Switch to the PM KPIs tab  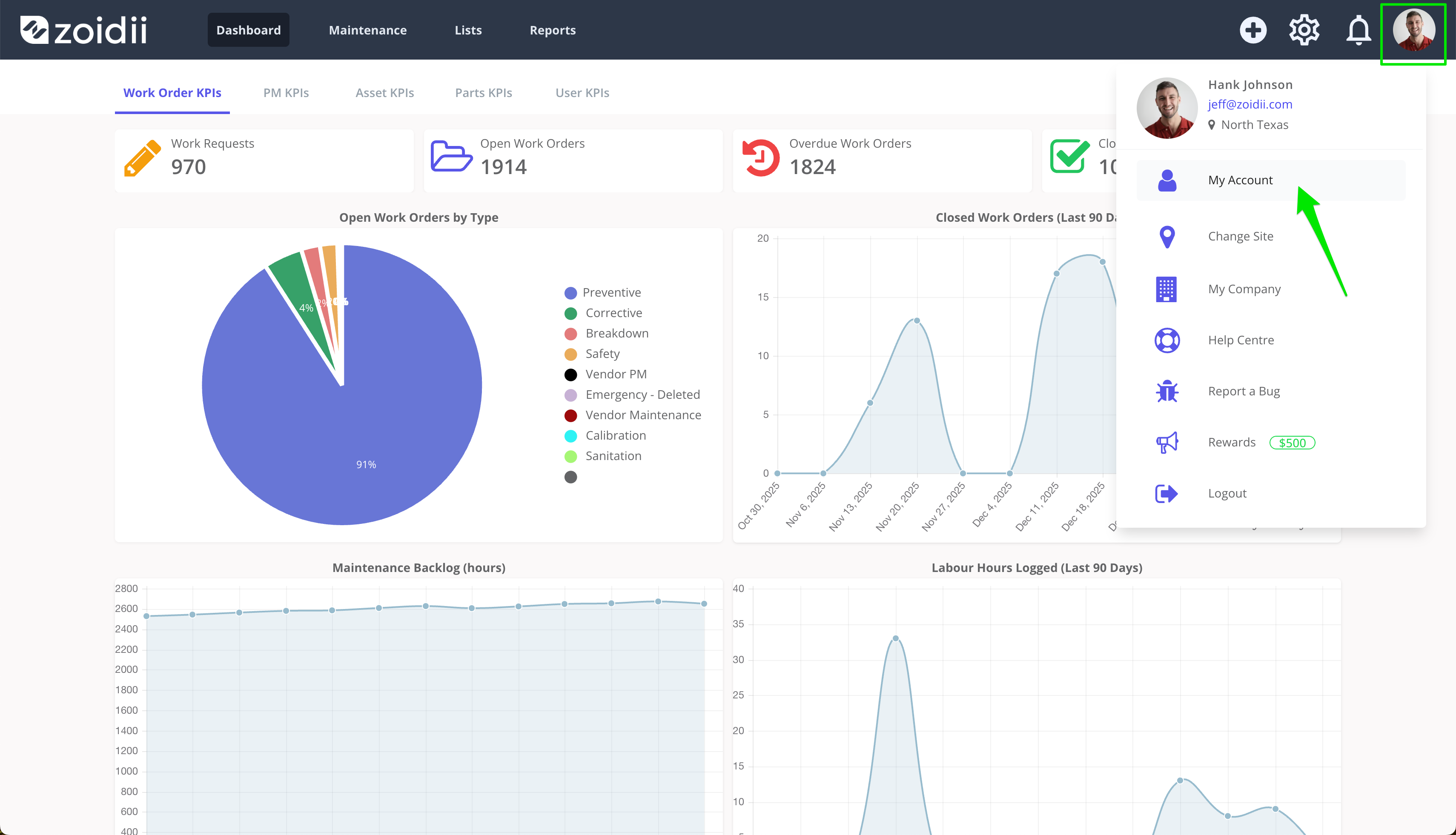point(286,93)
